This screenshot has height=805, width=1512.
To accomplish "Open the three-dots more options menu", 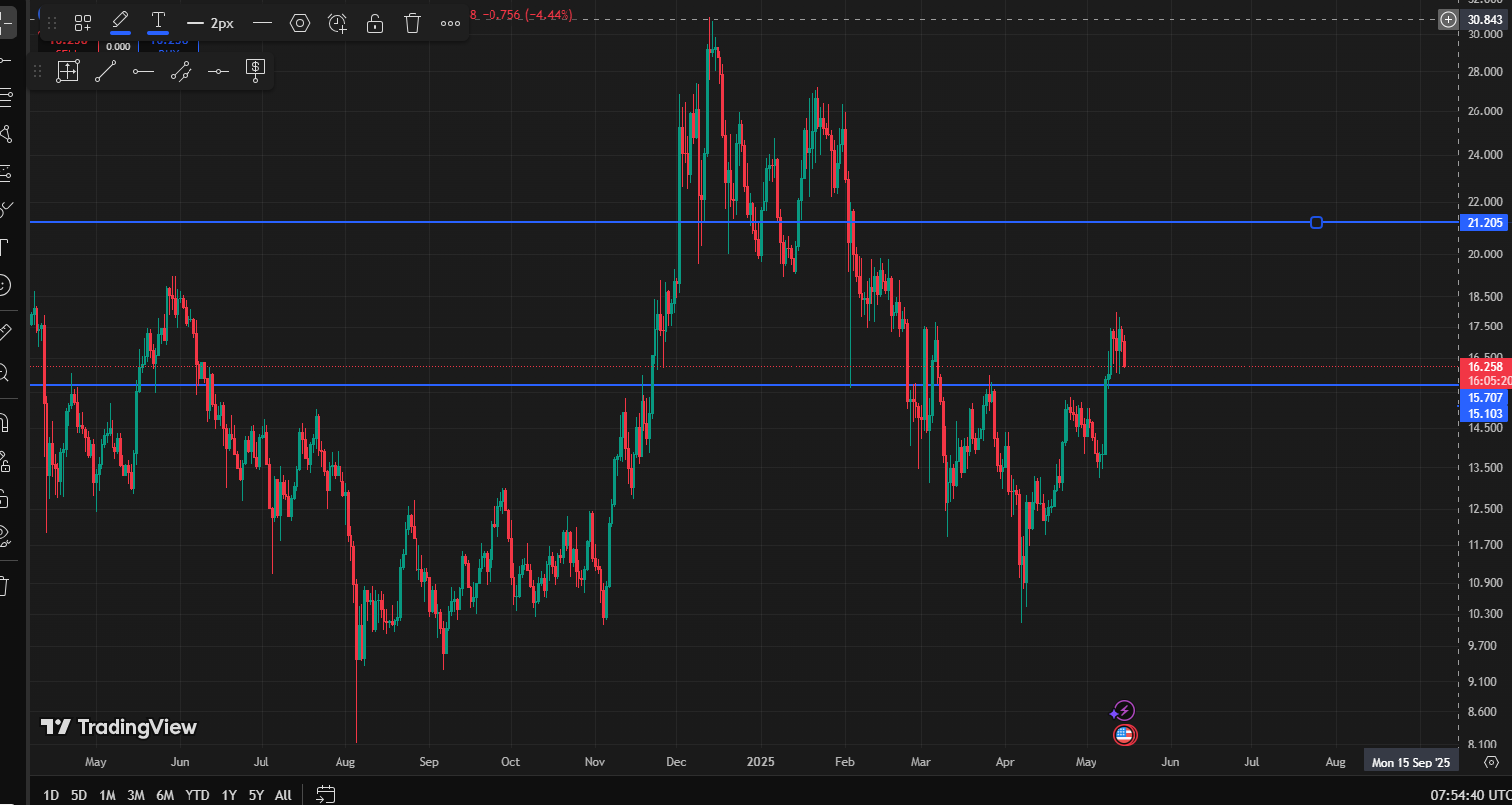I will pos(450,22).
